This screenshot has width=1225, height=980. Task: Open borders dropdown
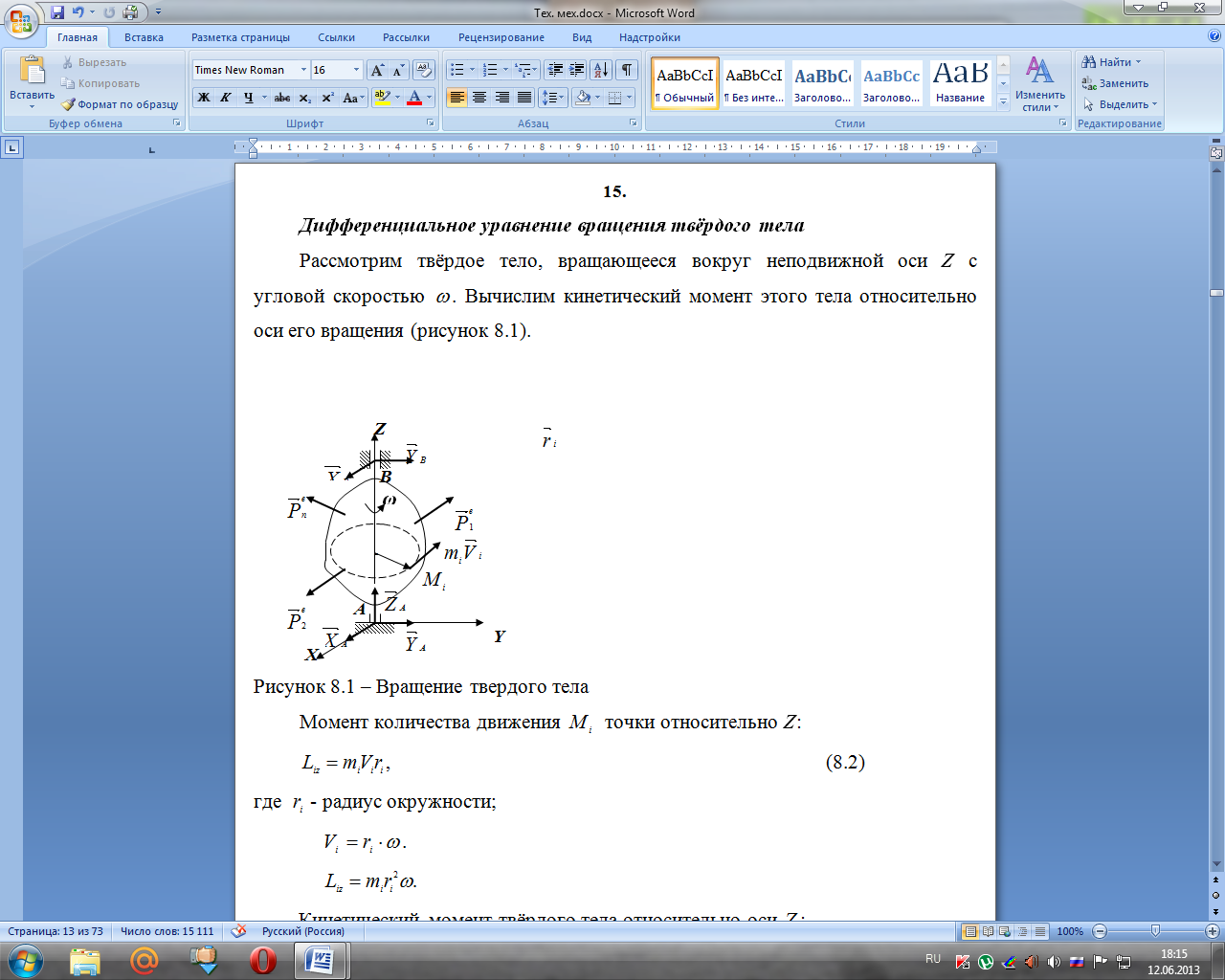(631, 98)
